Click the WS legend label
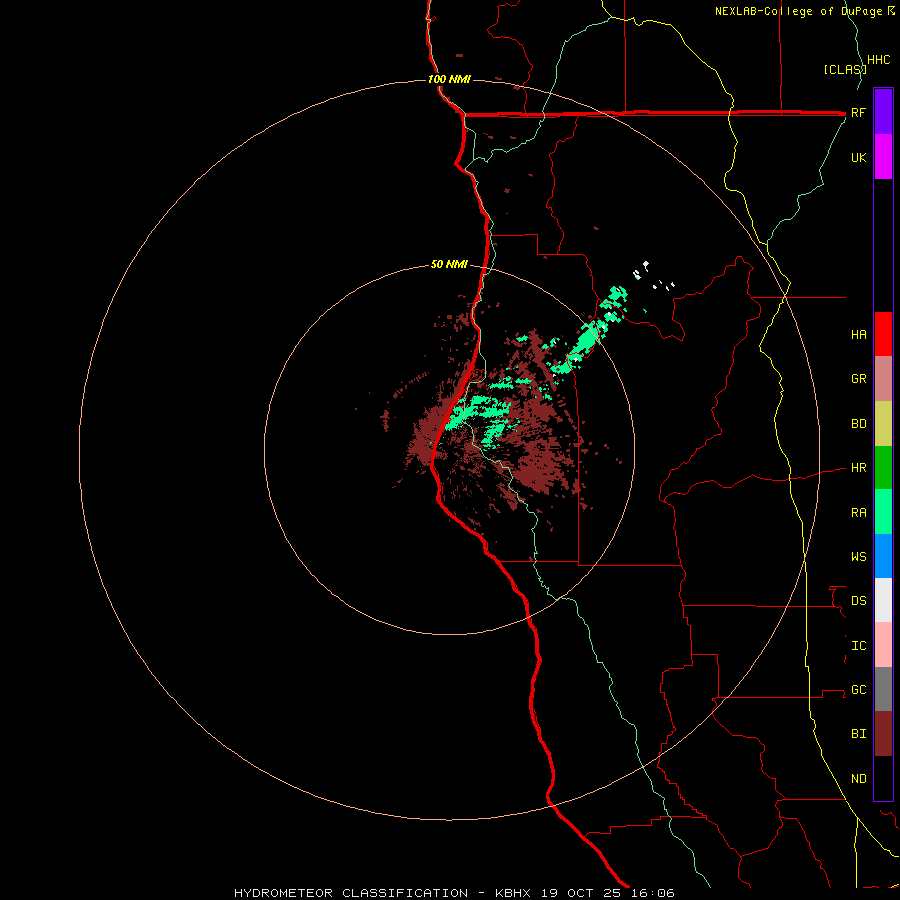This screenshot has height=900, width=900. click(858, 556)
